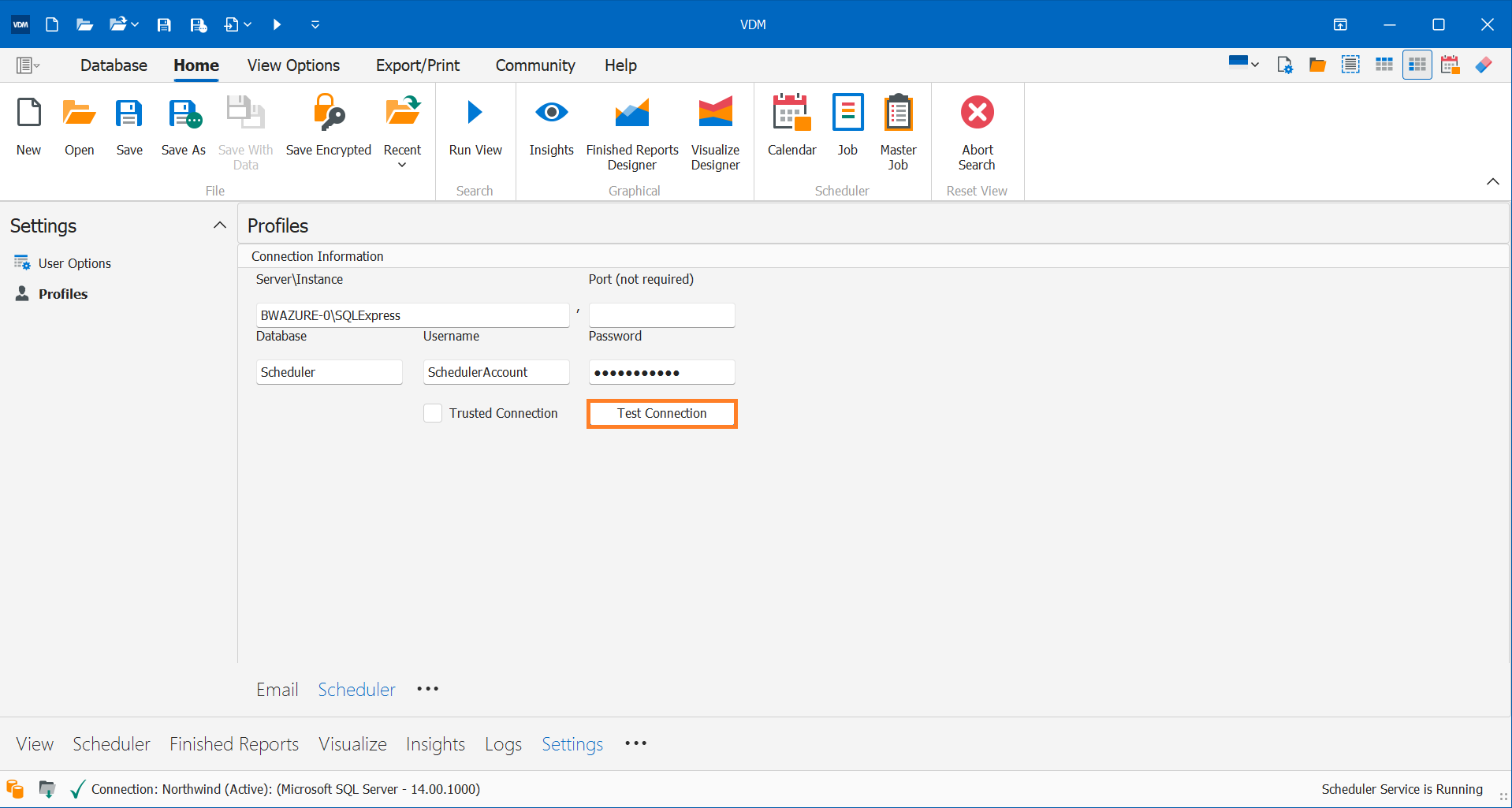Open a file with the Open ribbon button
Screen dimensions: 1512x808
click(79, 126)
